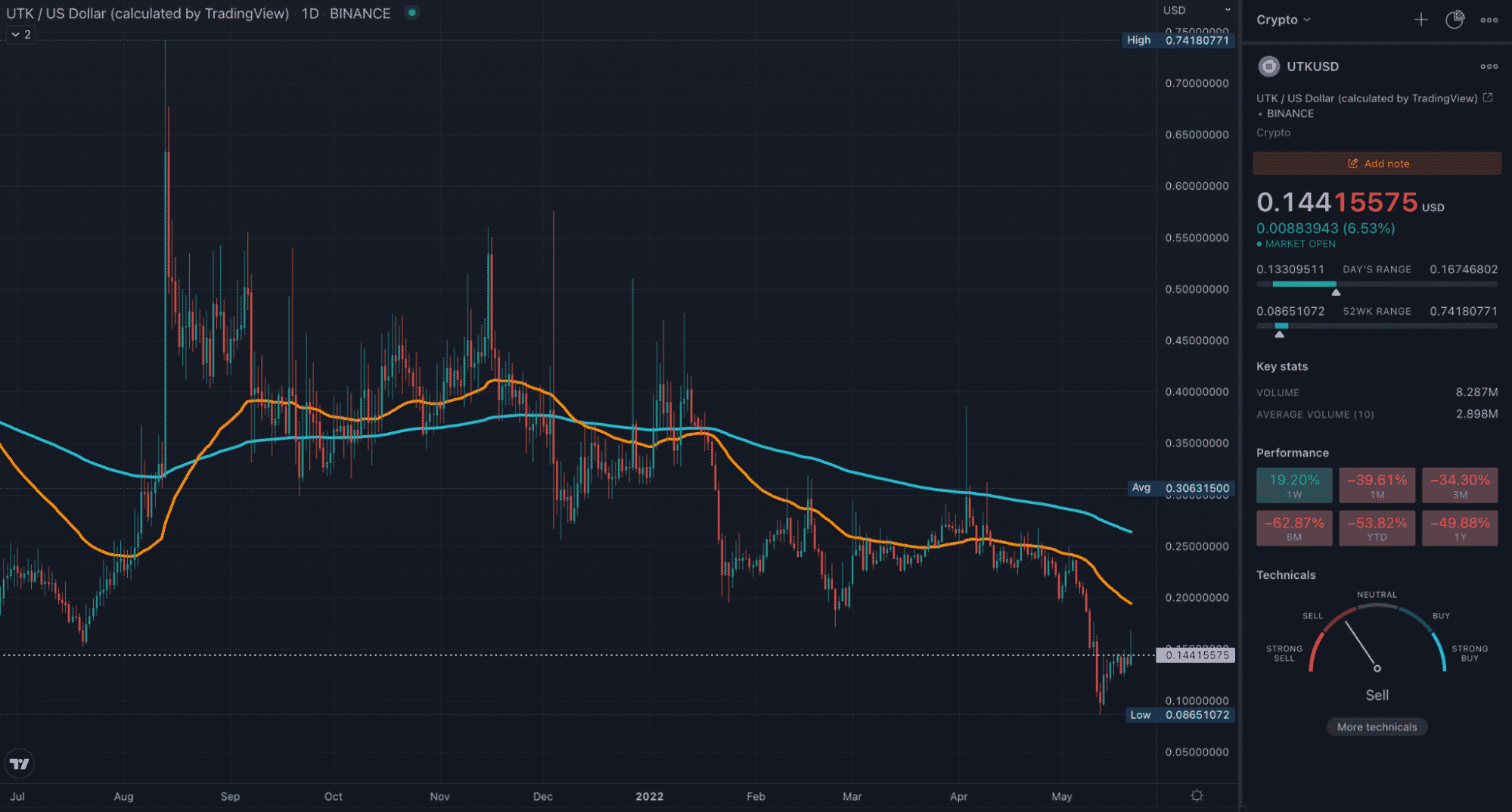
Task: Click the 0.50000000 level on price axis
Action: [1197, 289]
